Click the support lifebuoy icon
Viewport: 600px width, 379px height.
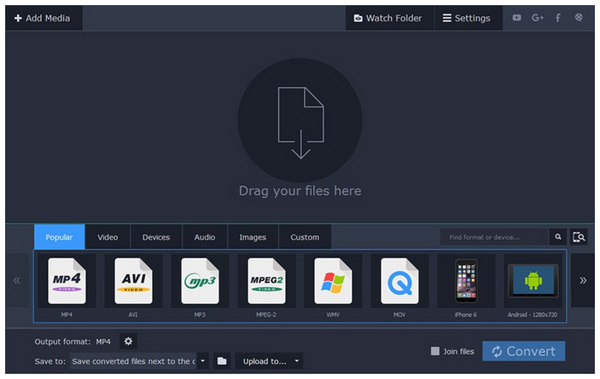pos(579,17)
